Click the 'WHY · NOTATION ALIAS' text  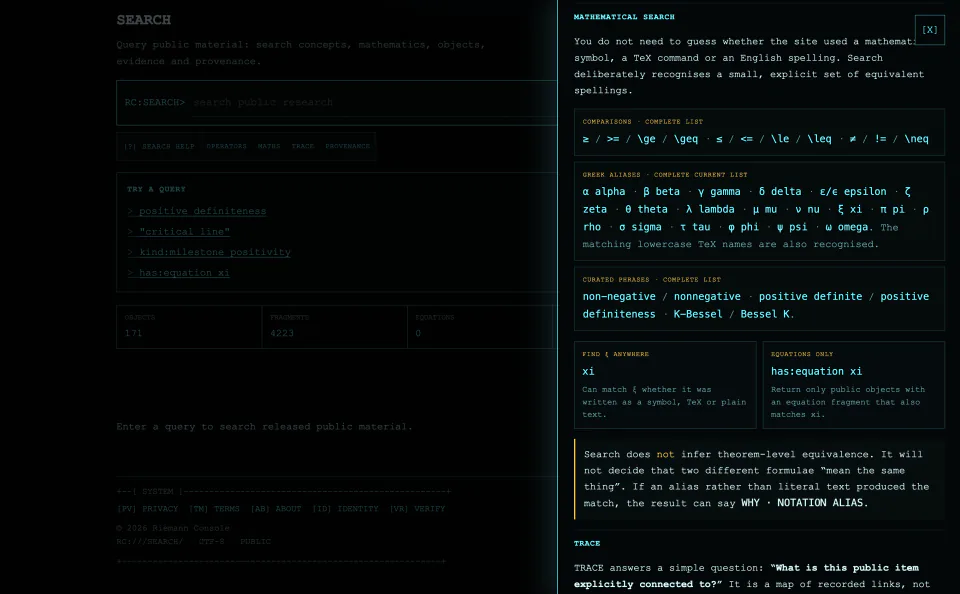(803, 503)
